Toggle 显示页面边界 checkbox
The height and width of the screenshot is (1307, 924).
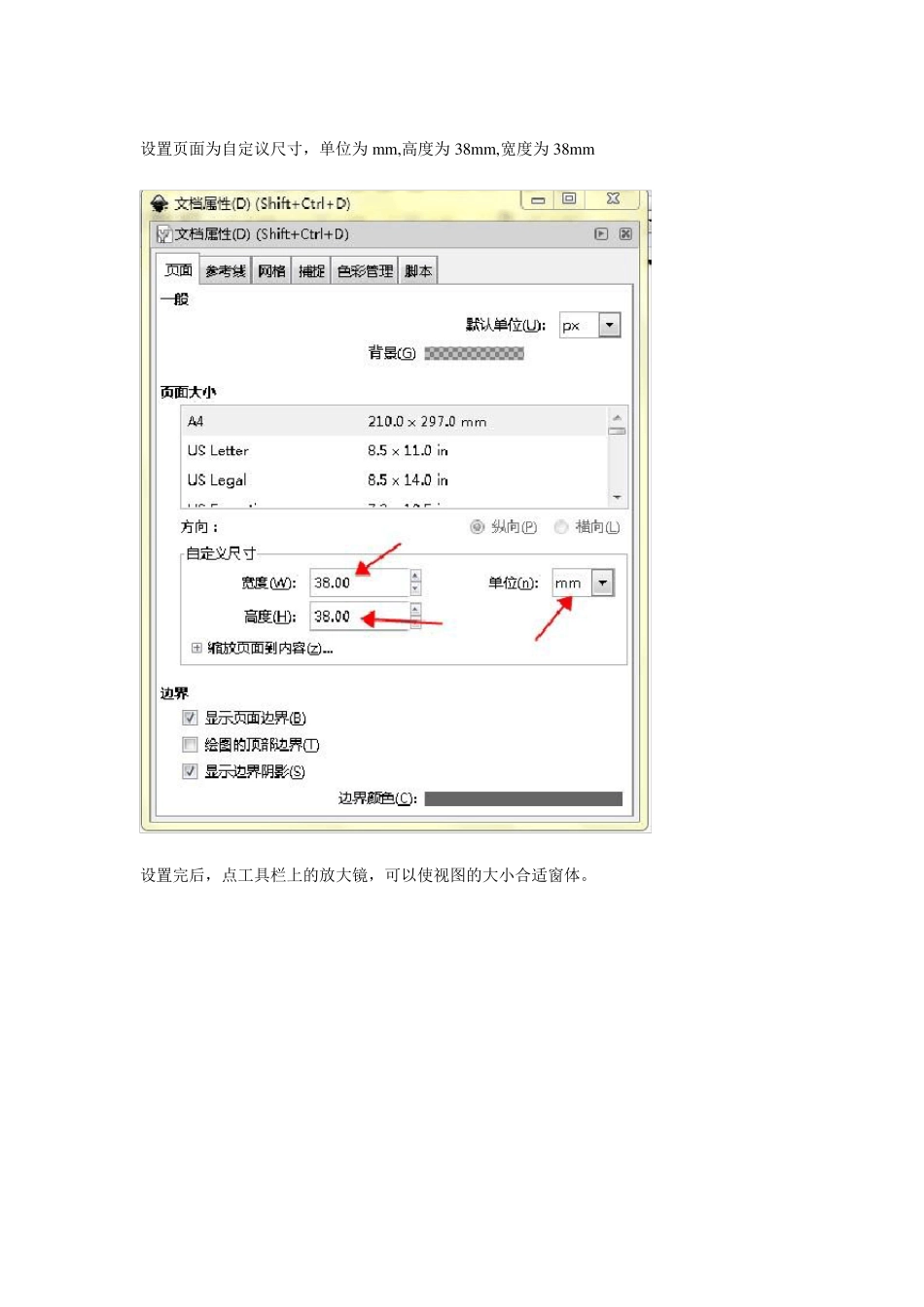tap(190, 718)
